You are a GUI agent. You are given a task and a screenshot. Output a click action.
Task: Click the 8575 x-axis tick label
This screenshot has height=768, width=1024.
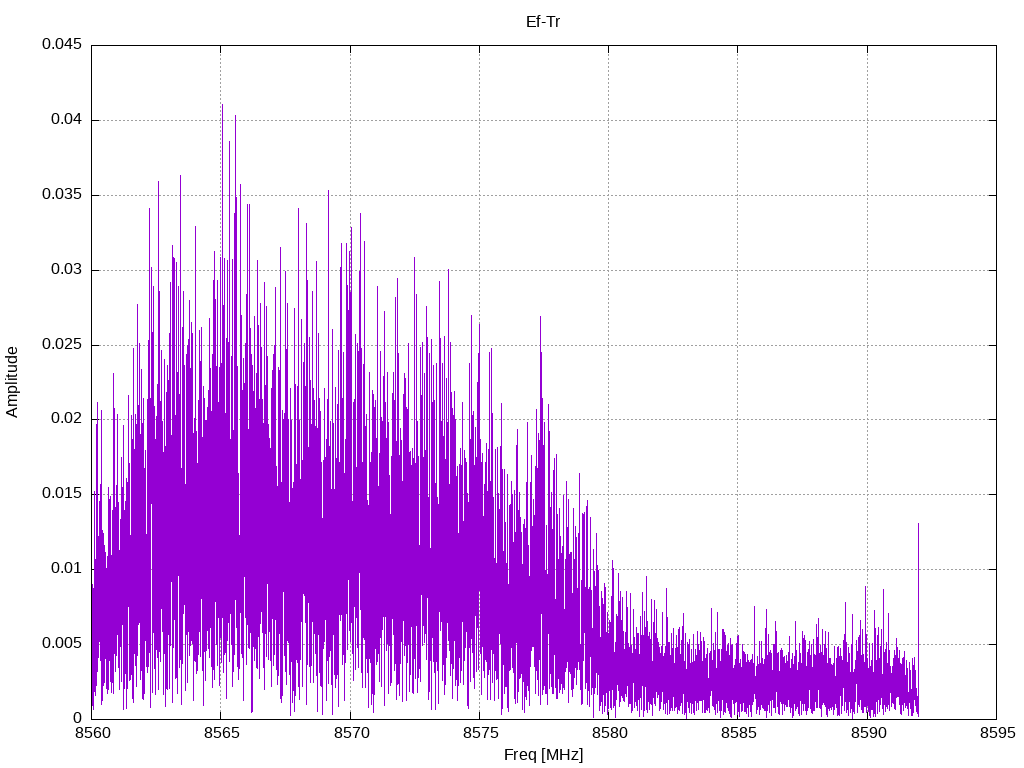point(480,733)
